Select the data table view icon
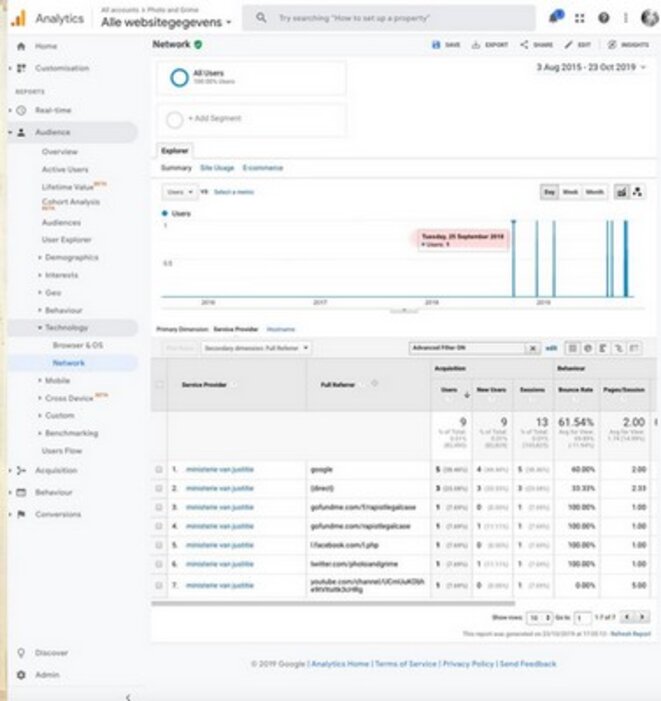Screen dimensions: 661x701 (x=573, y=348)
